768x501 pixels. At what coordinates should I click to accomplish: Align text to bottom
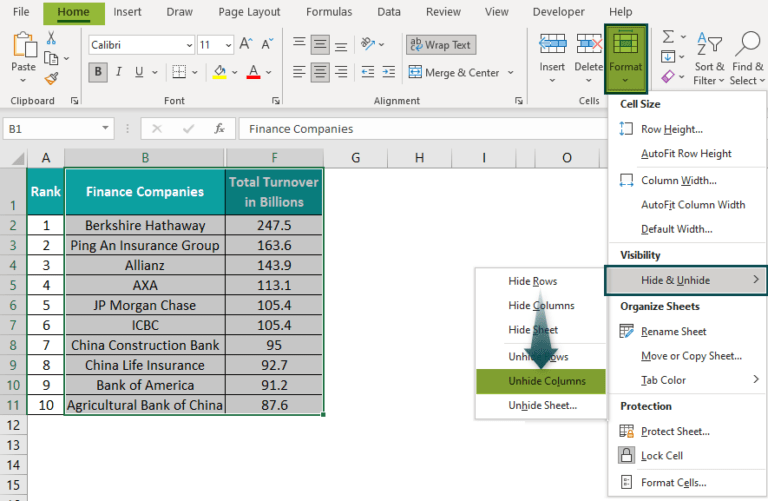point(341,45)
